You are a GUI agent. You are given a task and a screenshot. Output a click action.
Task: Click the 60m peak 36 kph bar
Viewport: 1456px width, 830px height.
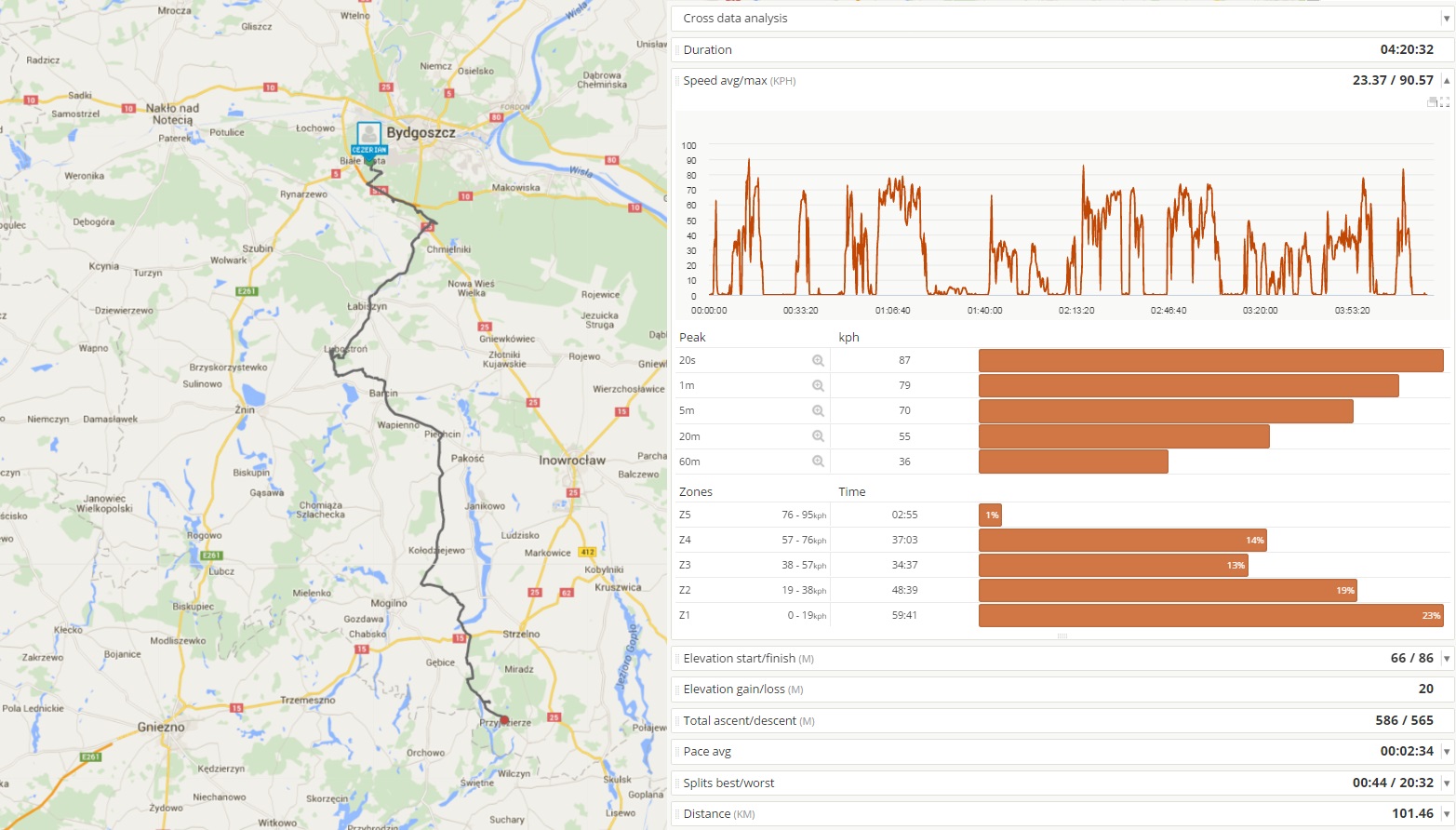(x=1073, y=462)
